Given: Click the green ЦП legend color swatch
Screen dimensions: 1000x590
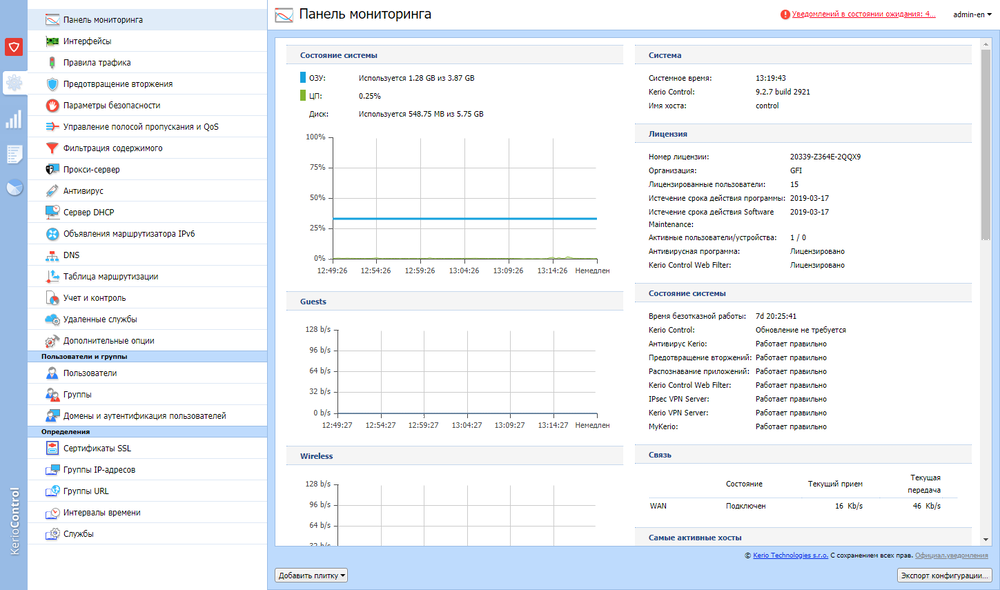Looking at the screenshot, I should coord(303,96).
